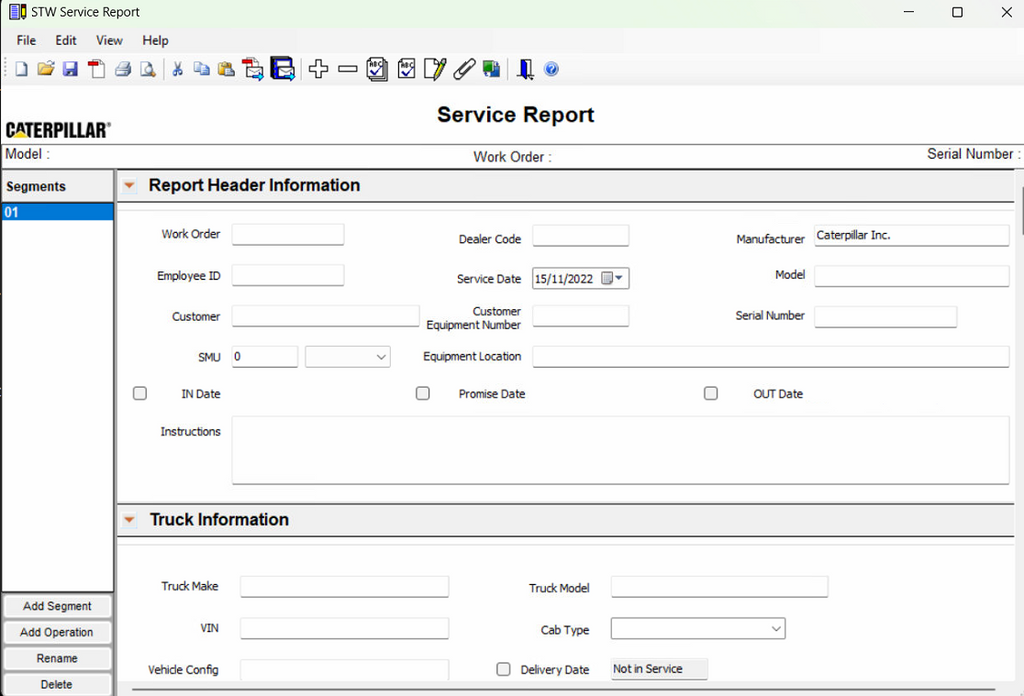Open the Edit menu
1024x696 pixels.
pyautogui.click(x=66, y=40)
